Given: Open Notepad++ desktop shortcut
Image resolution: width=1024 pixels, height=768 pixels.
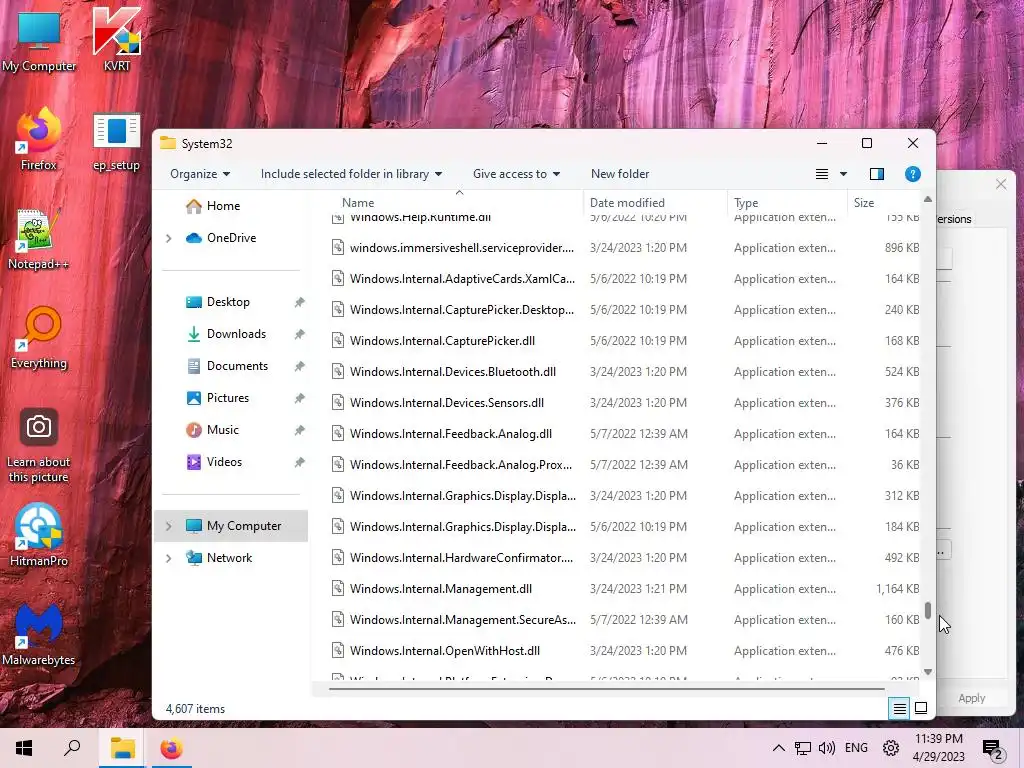Looking at the screenshot, I should (x=39, y=238).
